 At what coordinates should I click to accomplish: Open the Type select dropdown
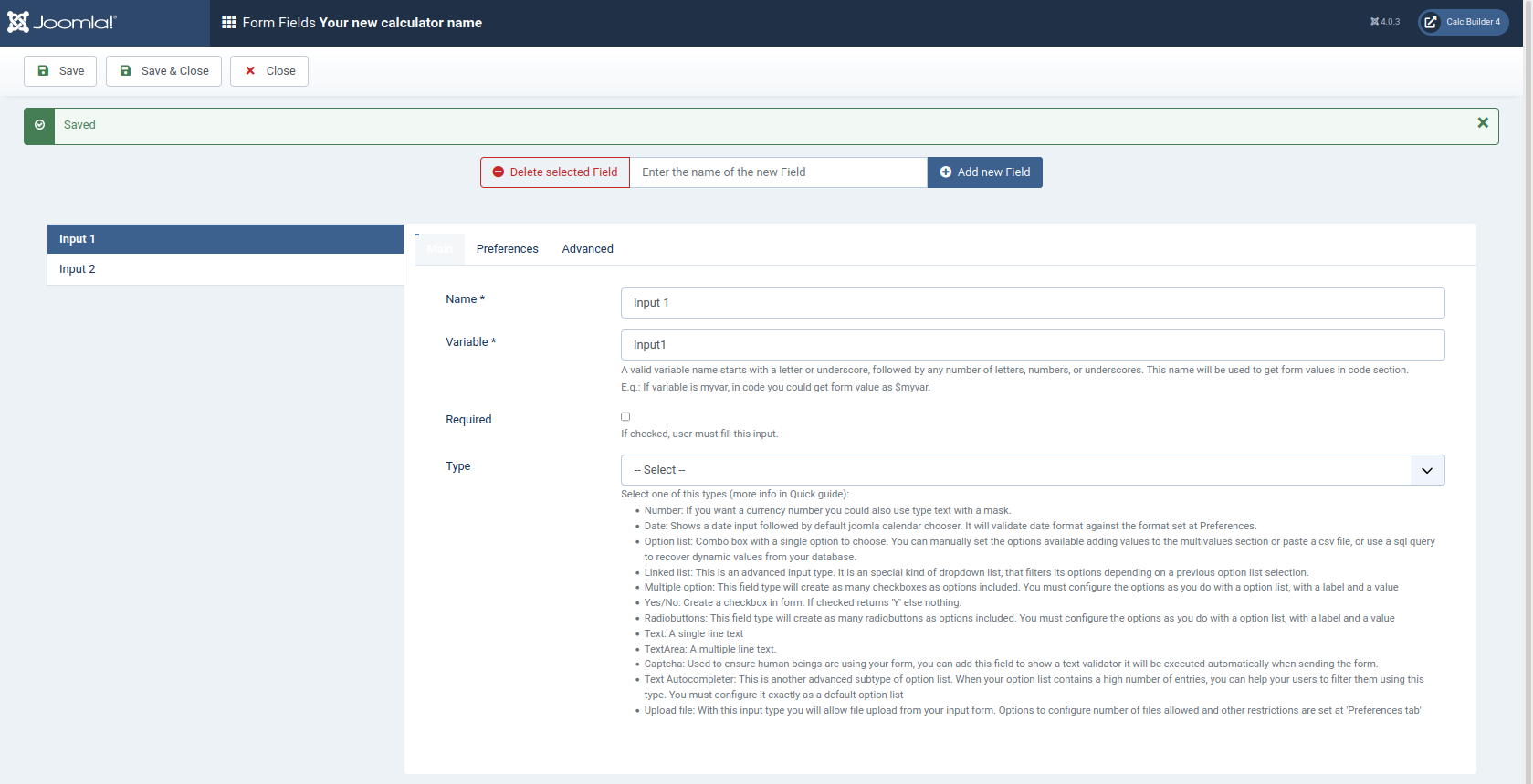click(1033, 470)
